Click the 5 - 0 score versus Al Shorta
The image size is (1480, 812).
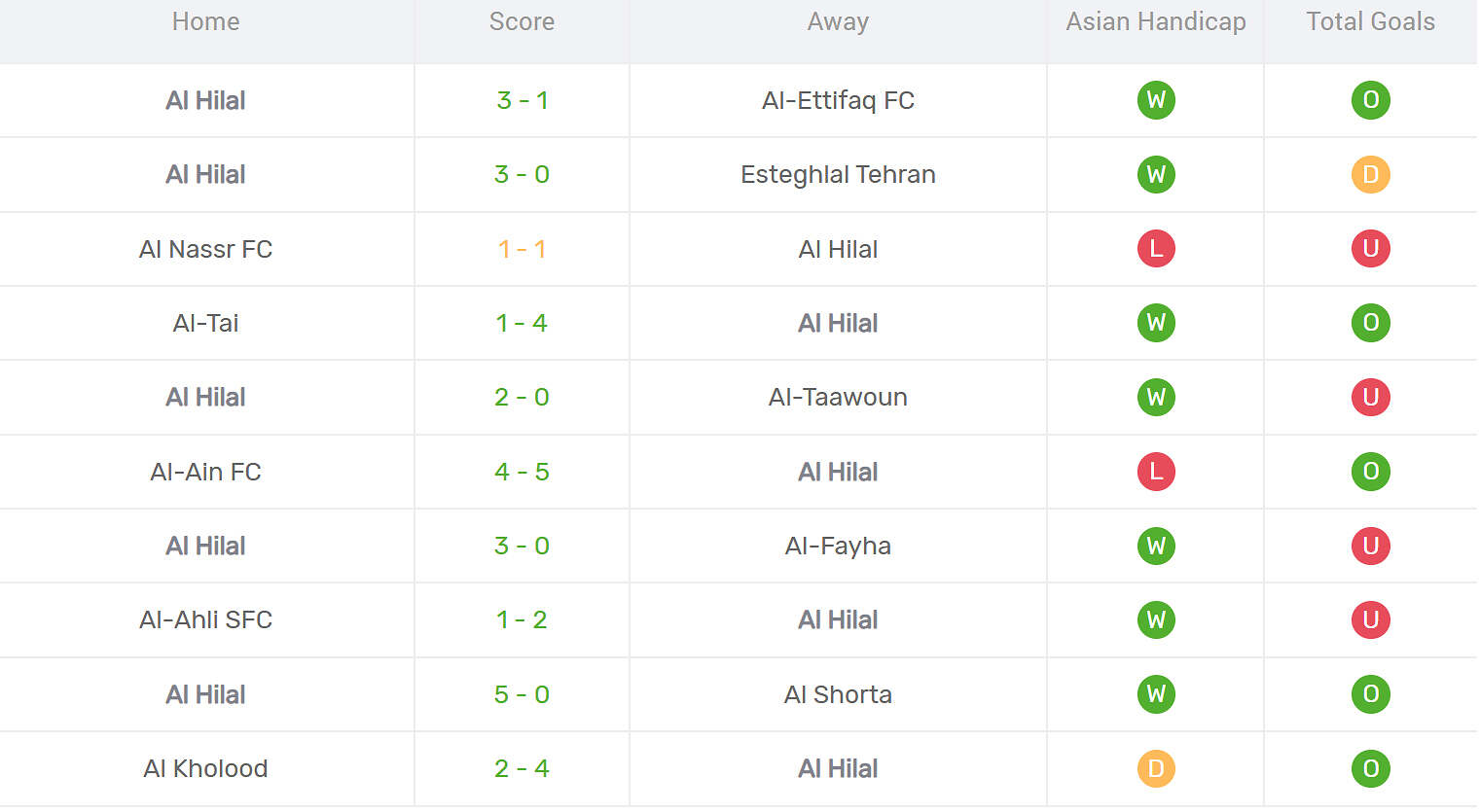522,694
